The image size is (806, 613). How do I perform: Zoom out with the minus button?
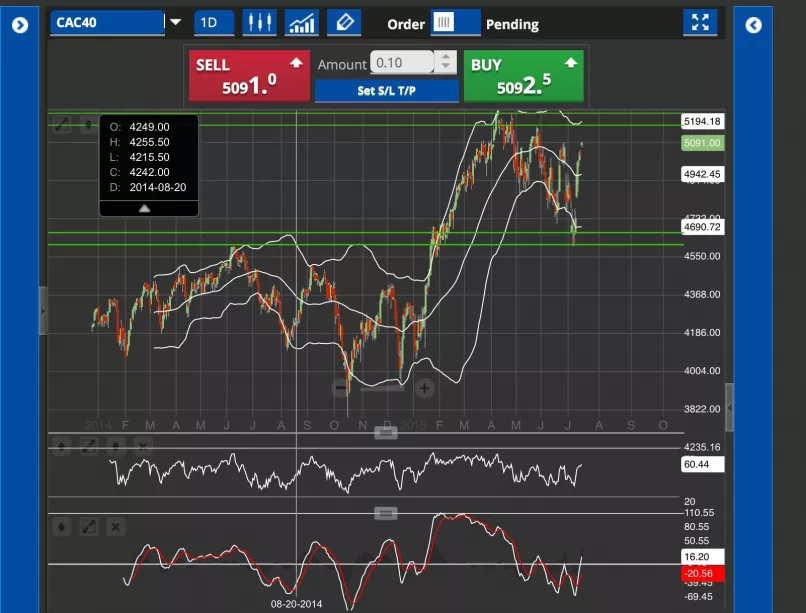coord(341,387)
